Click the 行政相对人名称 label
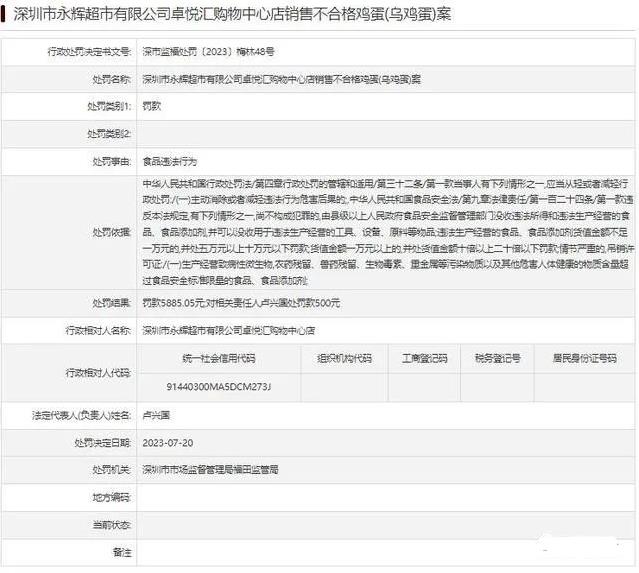Screen dimensions: 639x573 click(98, 331)
